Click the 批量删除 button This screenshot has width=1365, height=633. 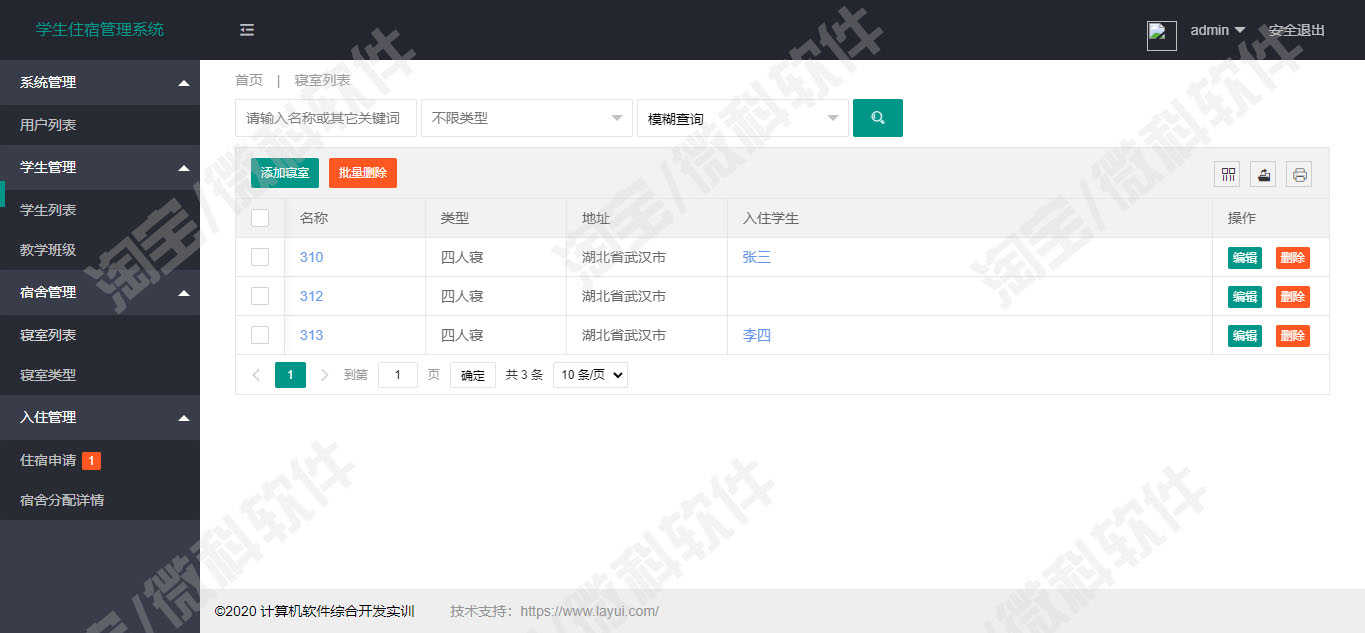(x=363, y=173)
